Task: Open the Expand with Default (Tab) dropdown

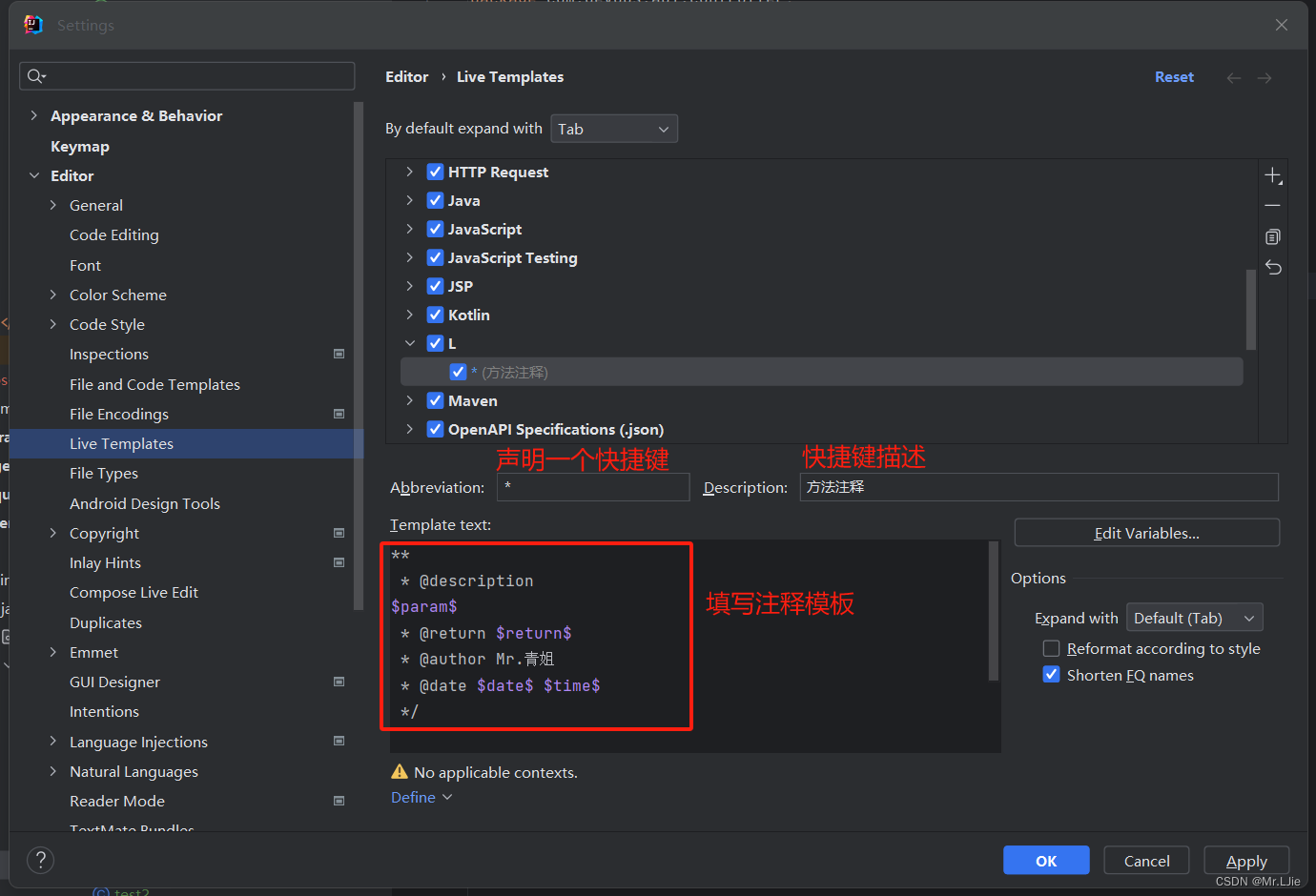Action: [1194, 618]
